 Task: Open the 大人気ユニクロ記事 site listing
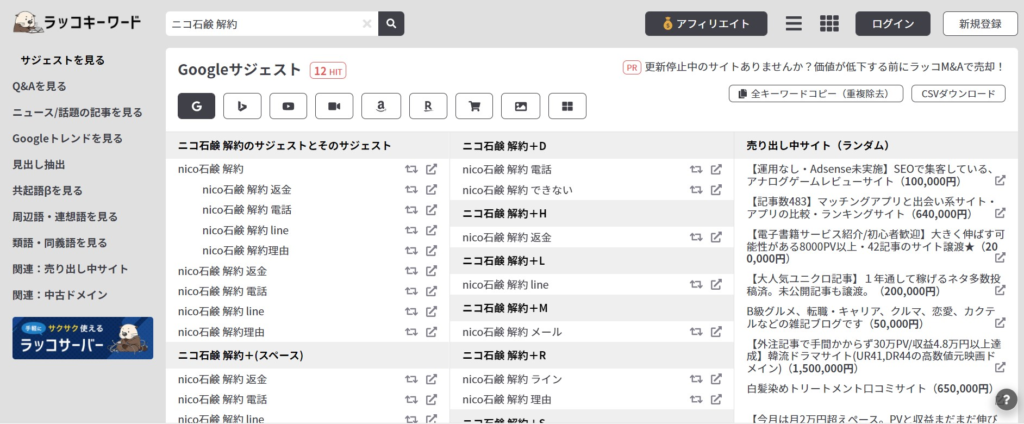873,284
